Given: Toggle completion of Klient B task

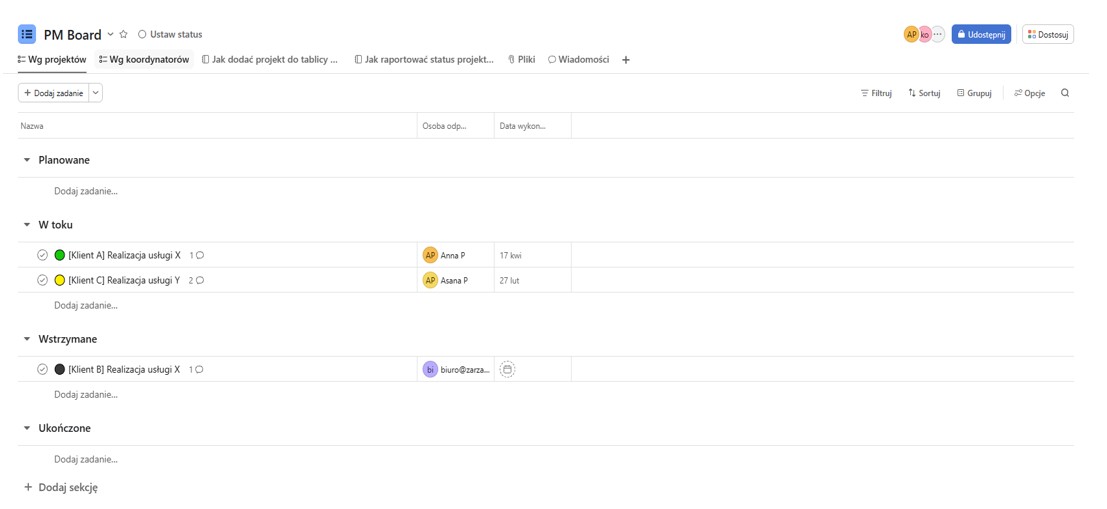Looking at the screenshot, I should [42, 370].
